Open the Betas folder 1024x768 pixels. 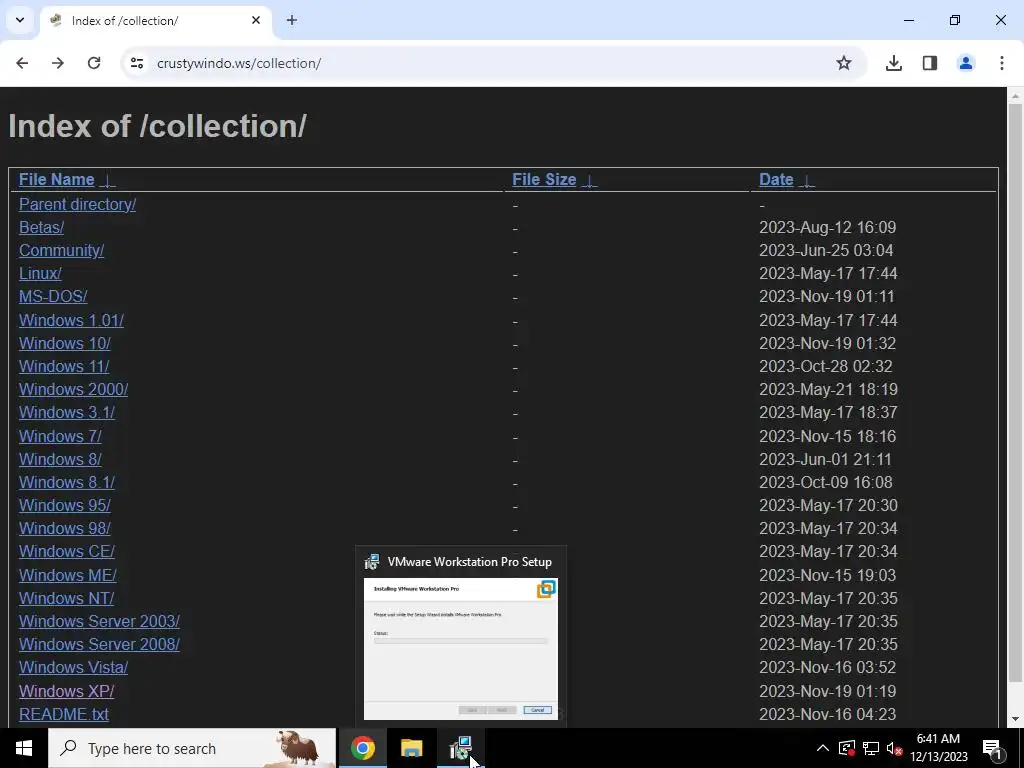[41, 227]
